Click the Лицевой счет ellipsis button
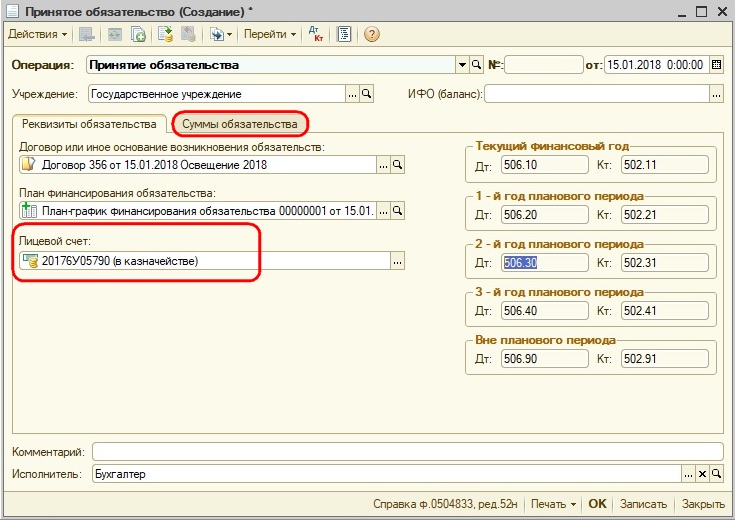The image size is (735, 520). coord(398,261)
